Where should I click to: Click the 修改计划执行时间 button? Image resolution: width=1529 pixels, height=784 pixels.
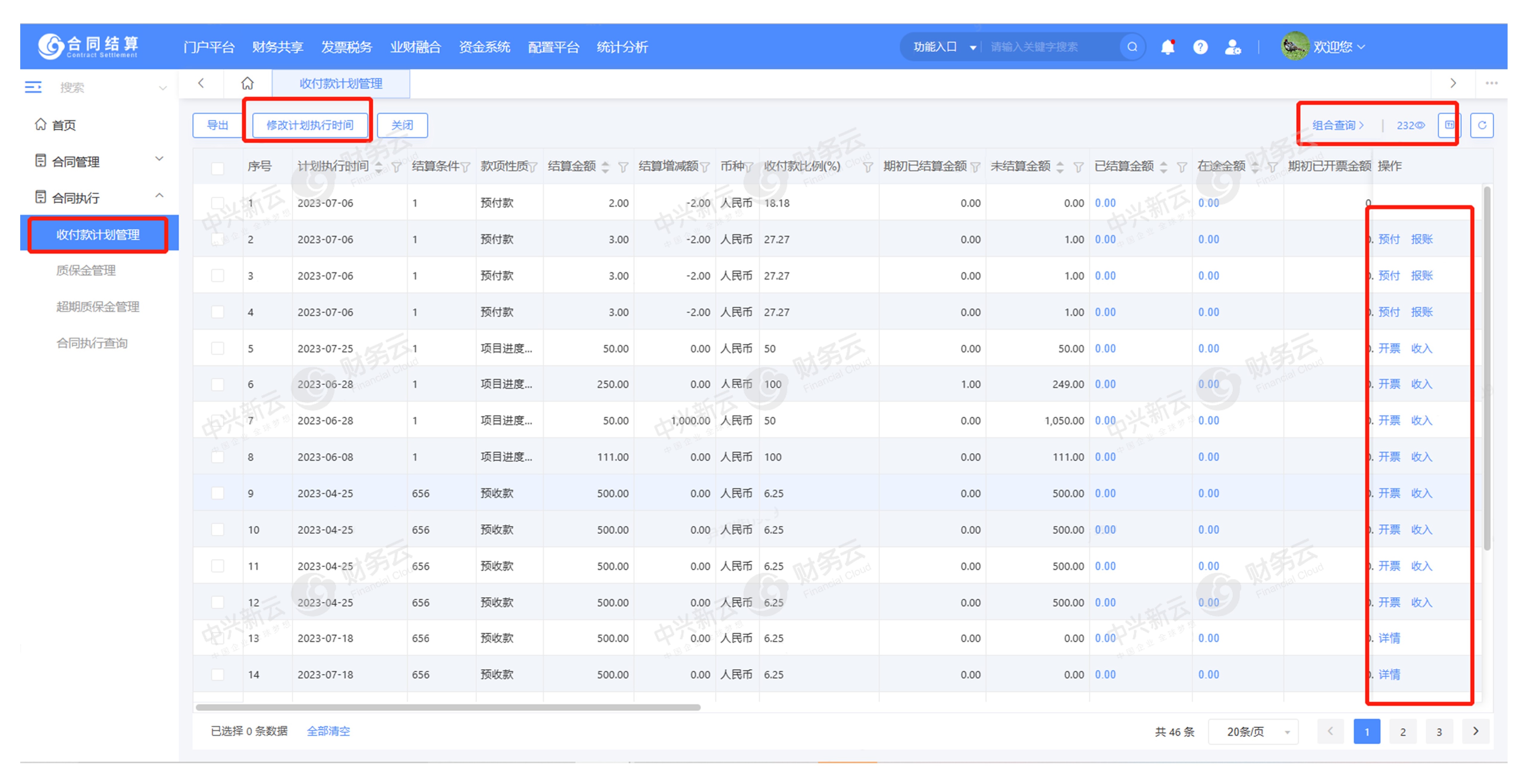click(310, 125)
